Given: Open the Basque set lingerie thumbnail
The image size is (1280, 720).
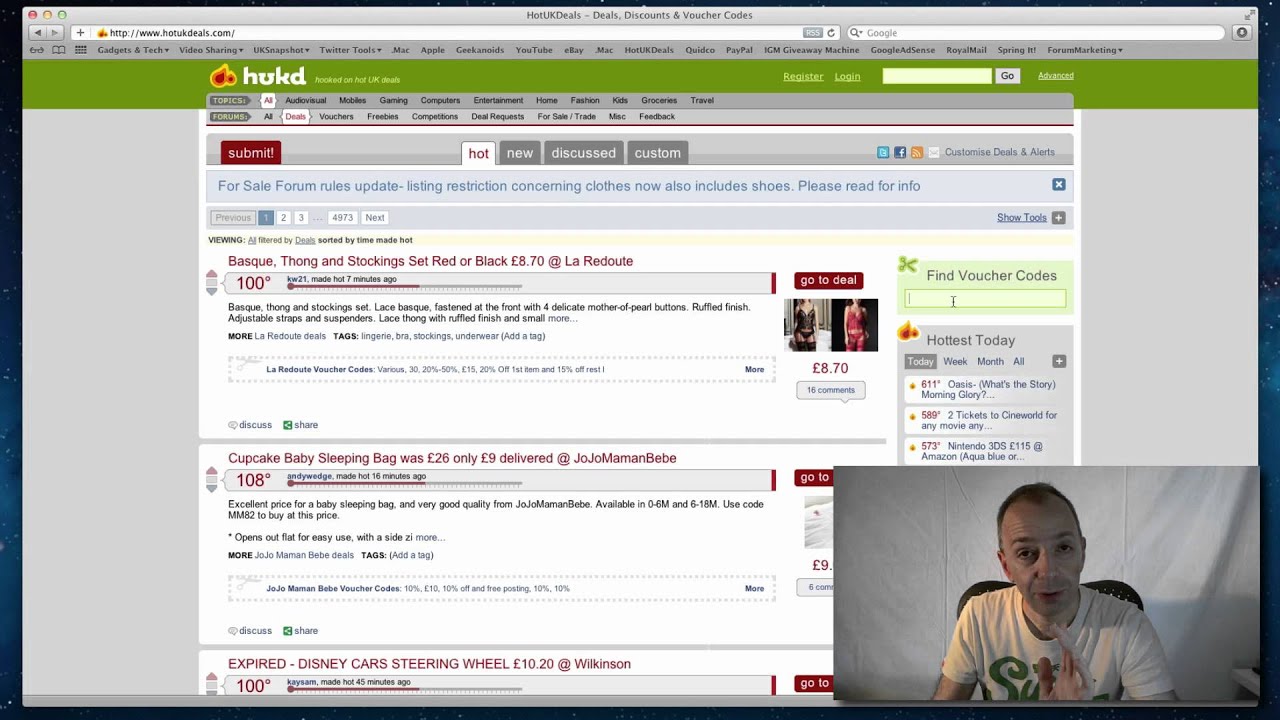Looking at the screenshot, I should 831,325.
